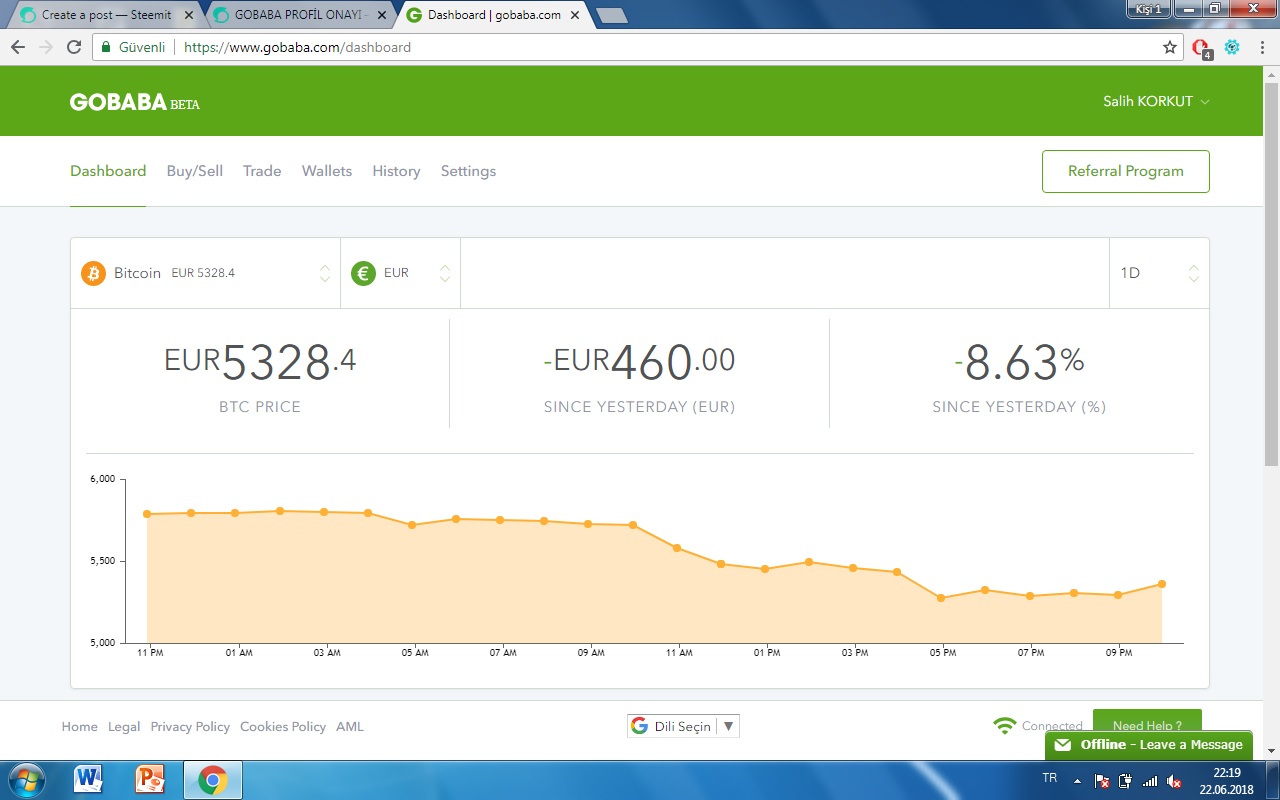Navigate to Wallets

(x=327, y=171)
